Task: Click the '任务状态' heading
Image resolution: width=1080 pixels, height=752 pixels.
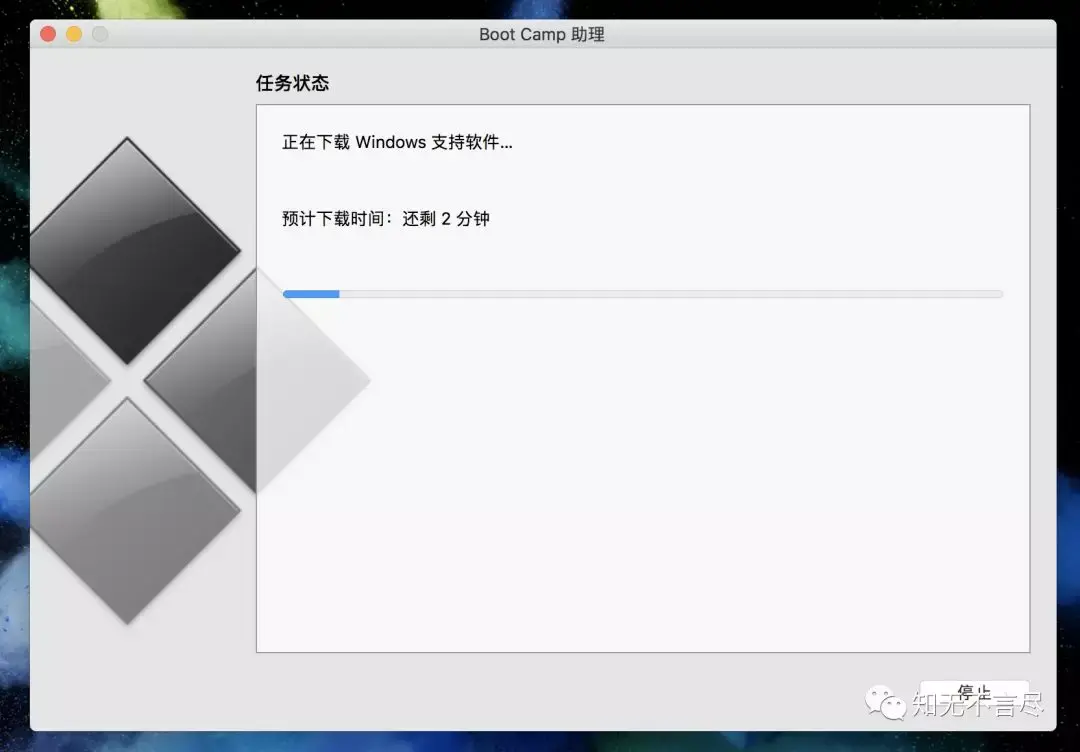Action: [293, 83]
